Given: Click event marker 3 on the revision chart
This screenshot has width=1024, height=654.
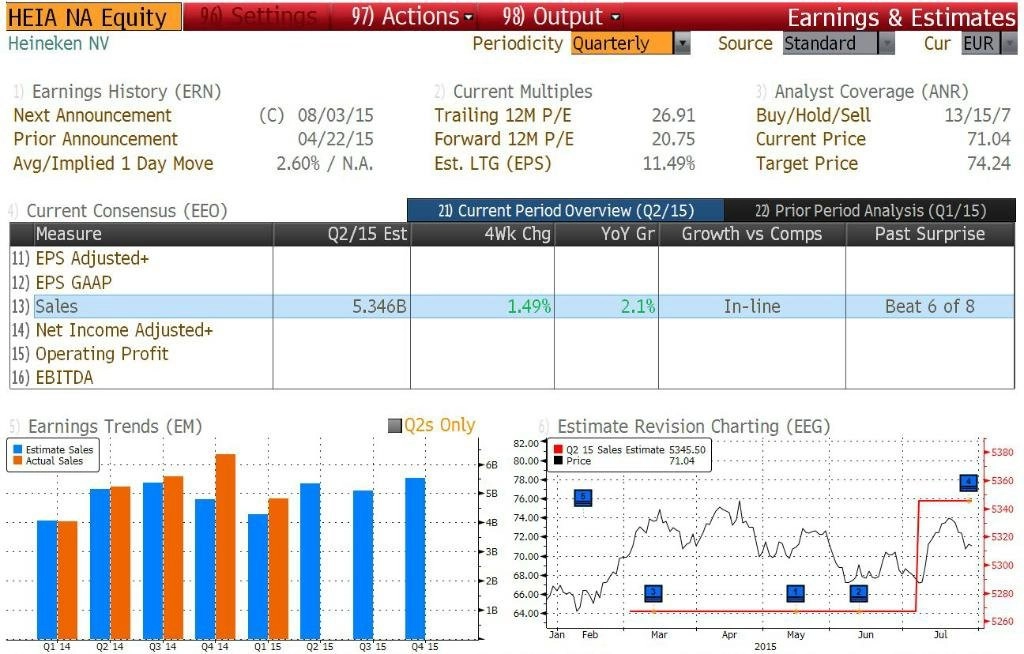Looking at the screenshot, I should click(x=654, y=593).
